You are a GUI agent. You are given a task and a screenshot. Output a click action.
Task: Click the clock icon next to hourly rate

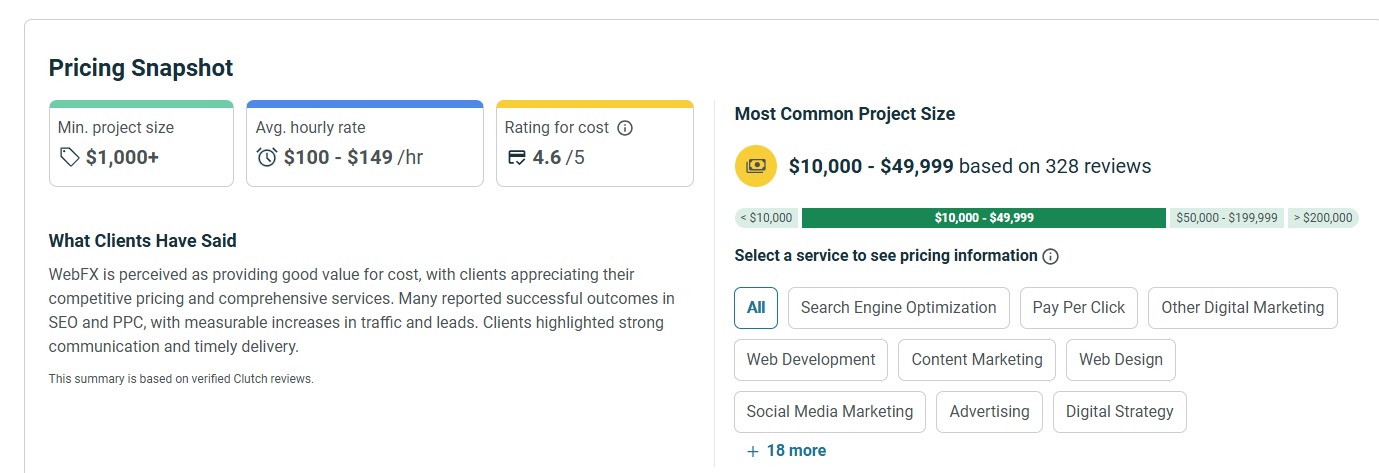[267, 157]
